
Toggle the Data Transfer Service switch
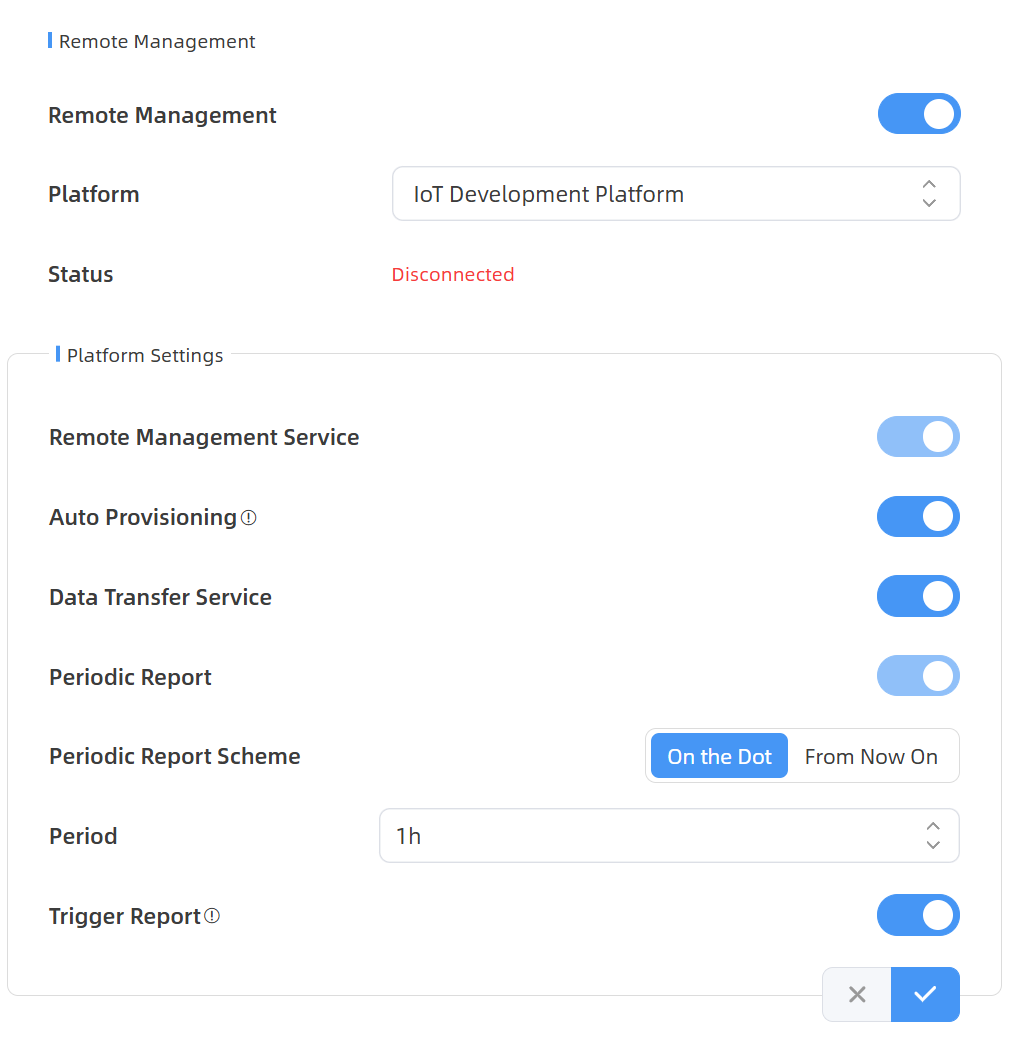(x=918, y=597)
